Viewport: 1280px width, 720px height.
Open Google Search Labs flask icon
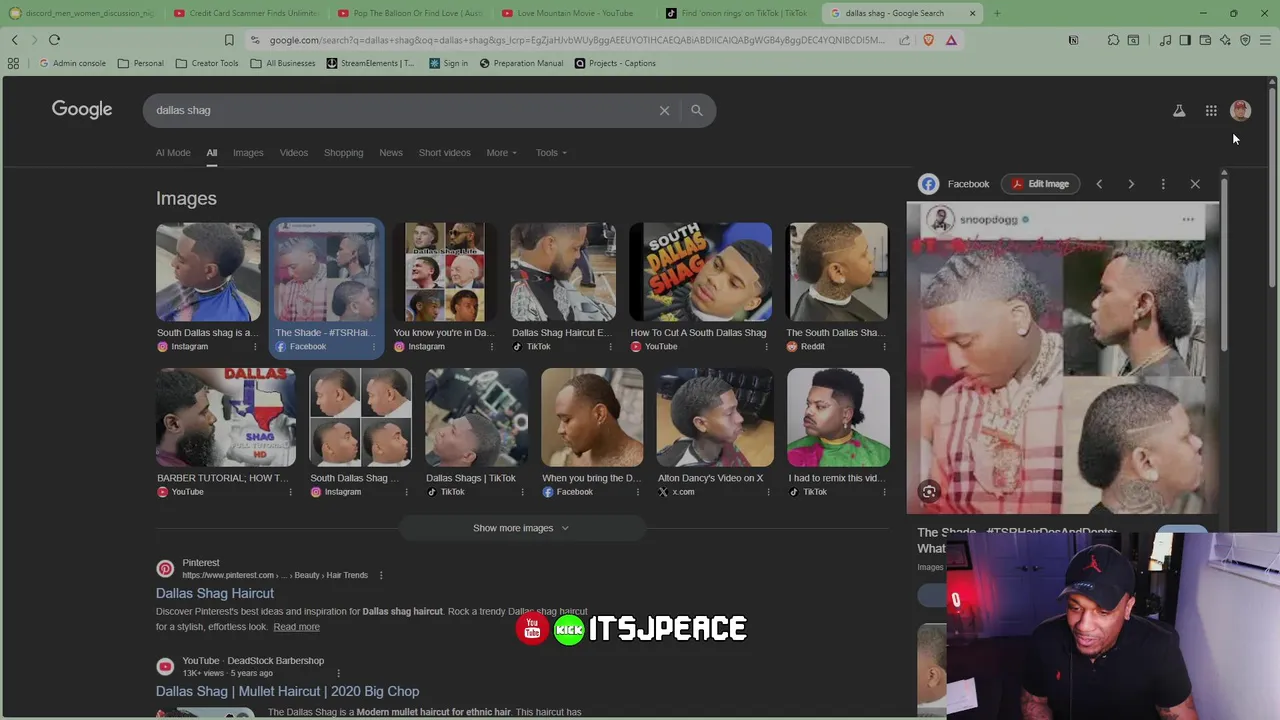point(1179,111)
